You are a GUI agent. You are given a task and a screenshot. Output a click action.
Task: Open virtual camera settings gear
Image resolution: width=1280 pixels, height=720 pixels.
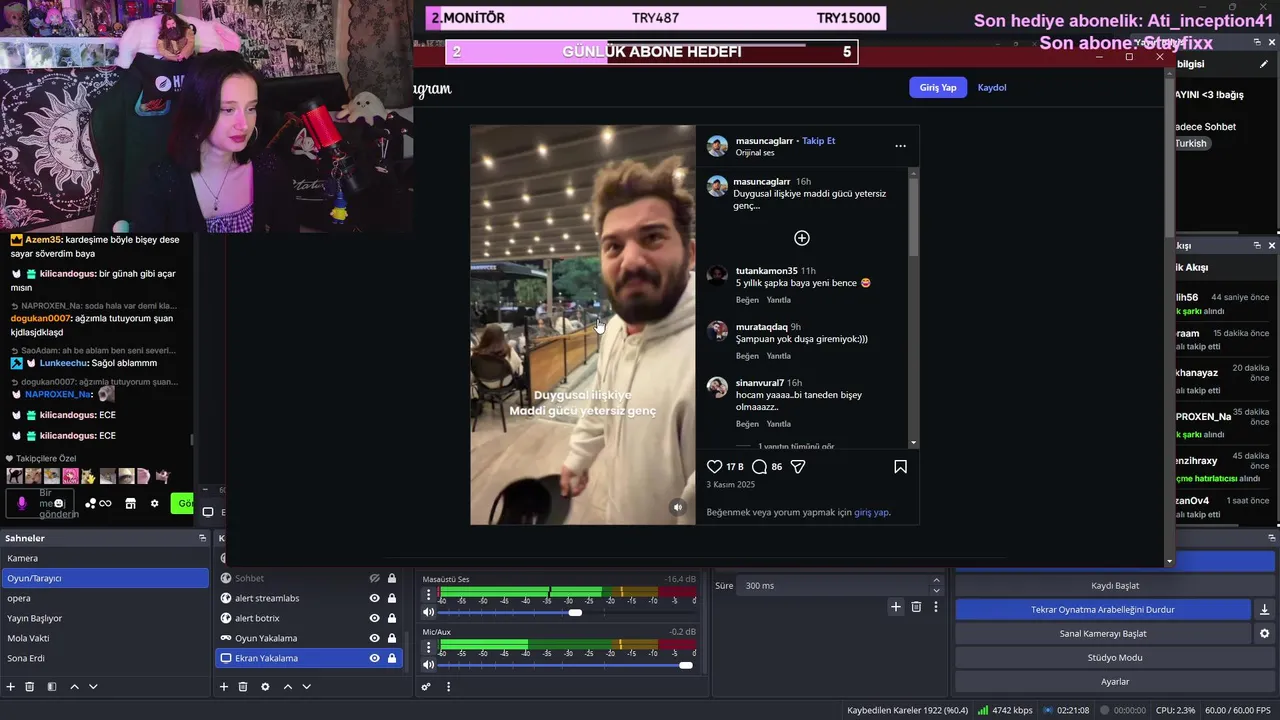click(x=1264, y=633)
